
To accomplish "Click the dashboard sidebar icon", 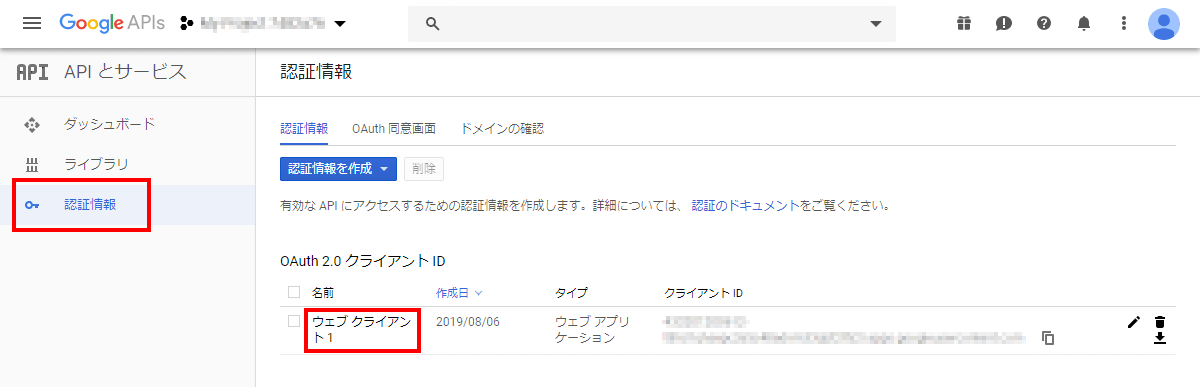I will click(31, 125).
